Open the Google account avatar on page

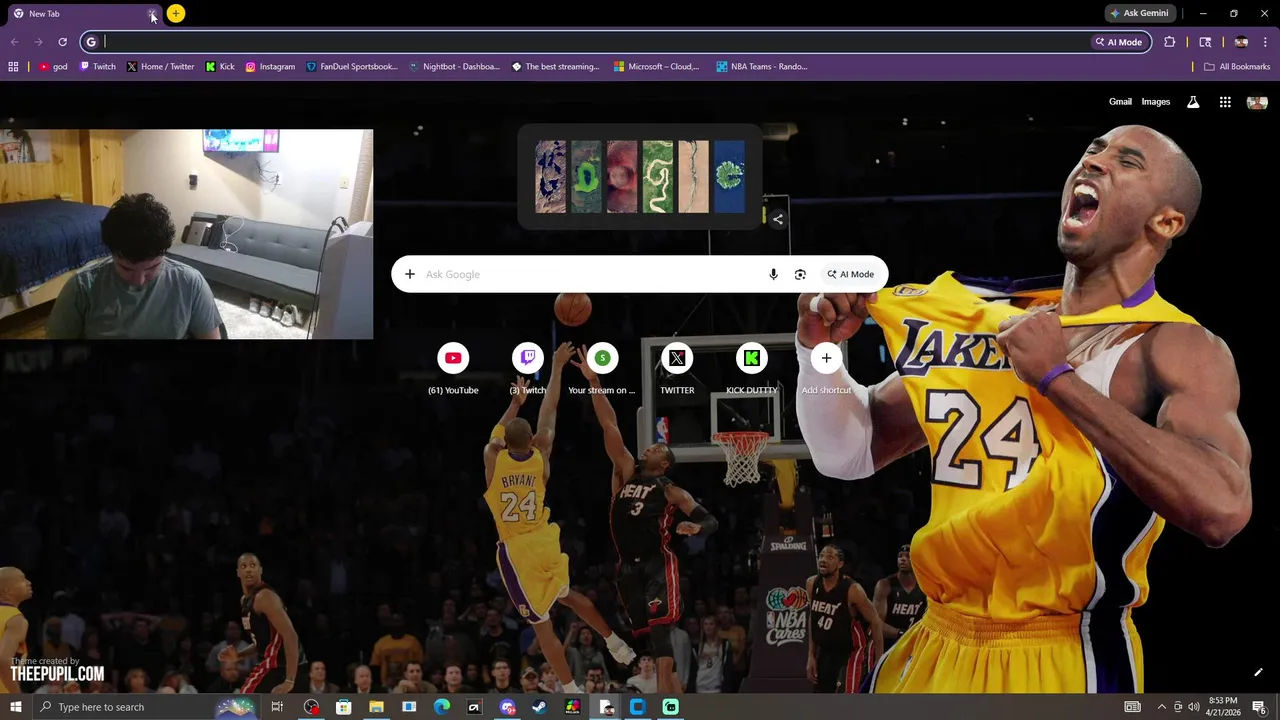click(x=1257, y=102)
